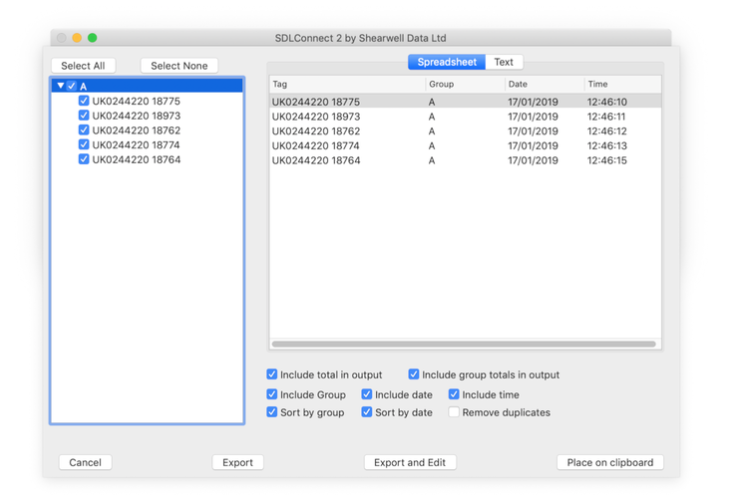
Task: Open the Spreadsheet tab
Action: [446, 62]
